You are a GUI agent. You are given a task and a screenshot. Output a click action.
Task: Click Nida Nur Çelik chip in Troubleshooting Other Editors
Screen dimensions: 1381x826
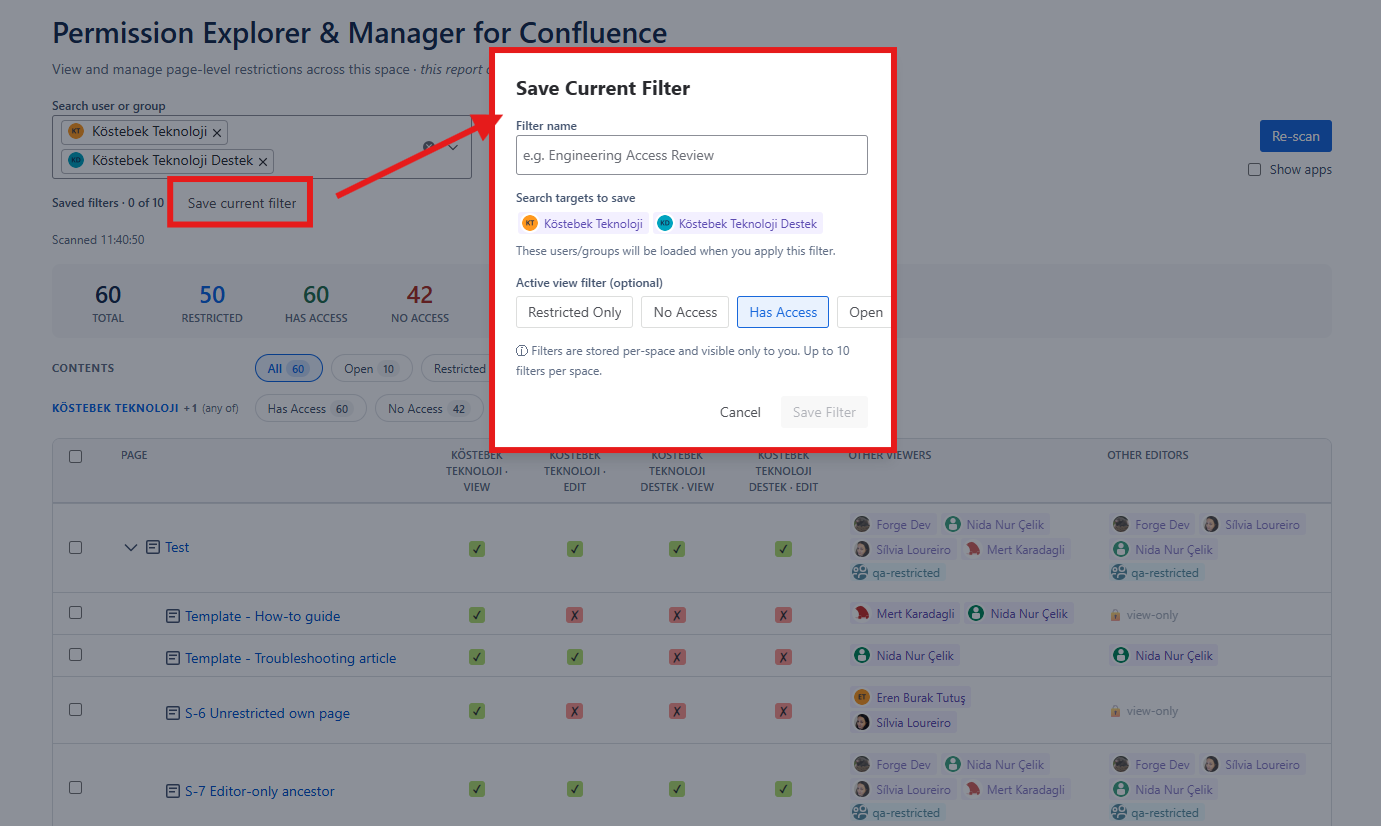1163,656
